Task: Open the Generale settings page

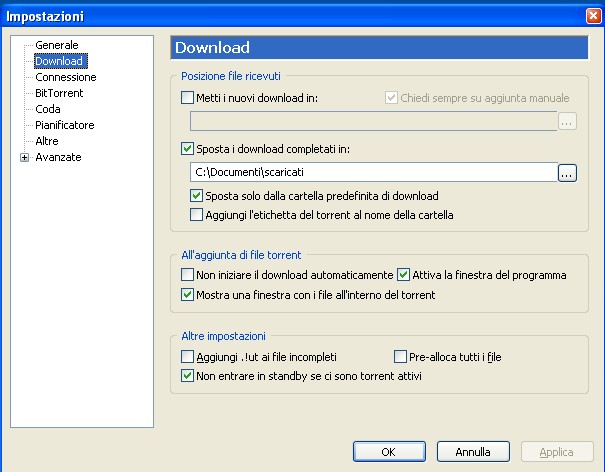Action: point(56,45)
